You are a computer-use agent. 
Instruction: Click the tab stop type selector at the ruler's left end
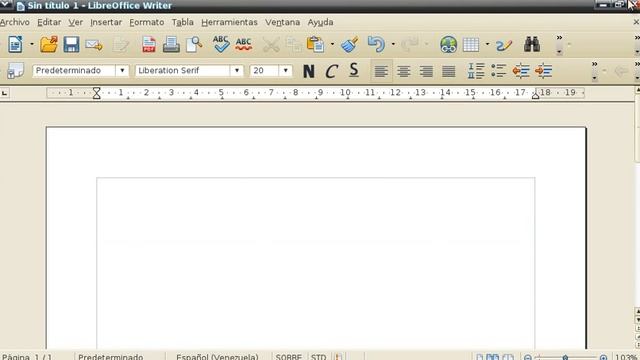4,93
